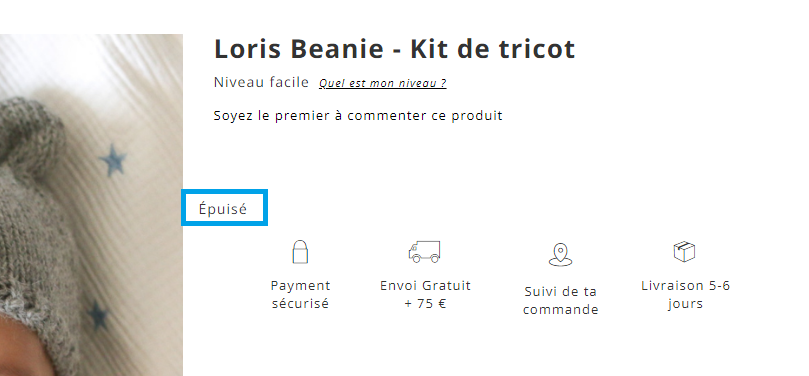Click the "Livraison 5-6 jours" caption
The image size is (809, 376).
coord(685,295)
